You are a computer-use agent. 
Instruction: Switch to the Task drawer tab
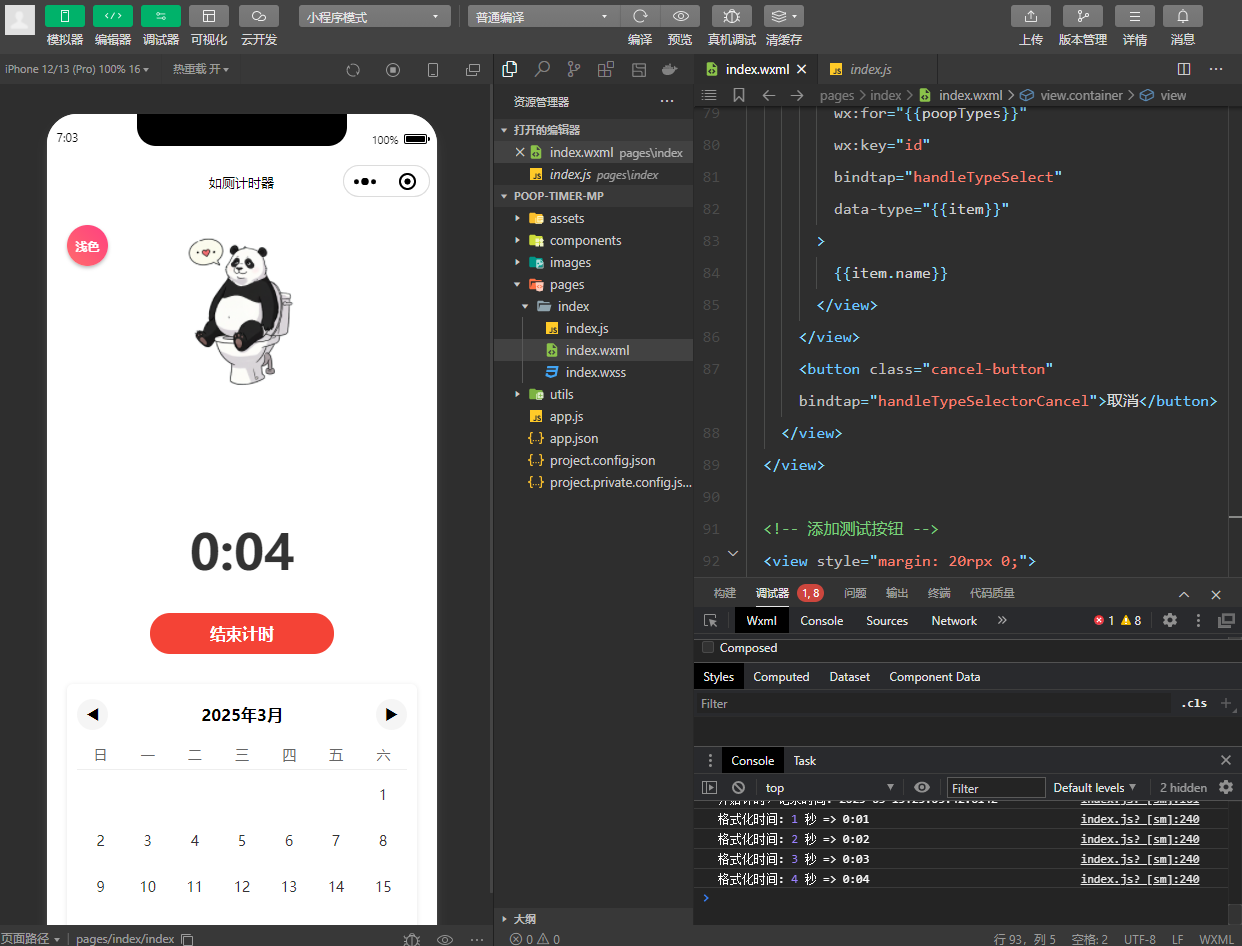point(805,761)
